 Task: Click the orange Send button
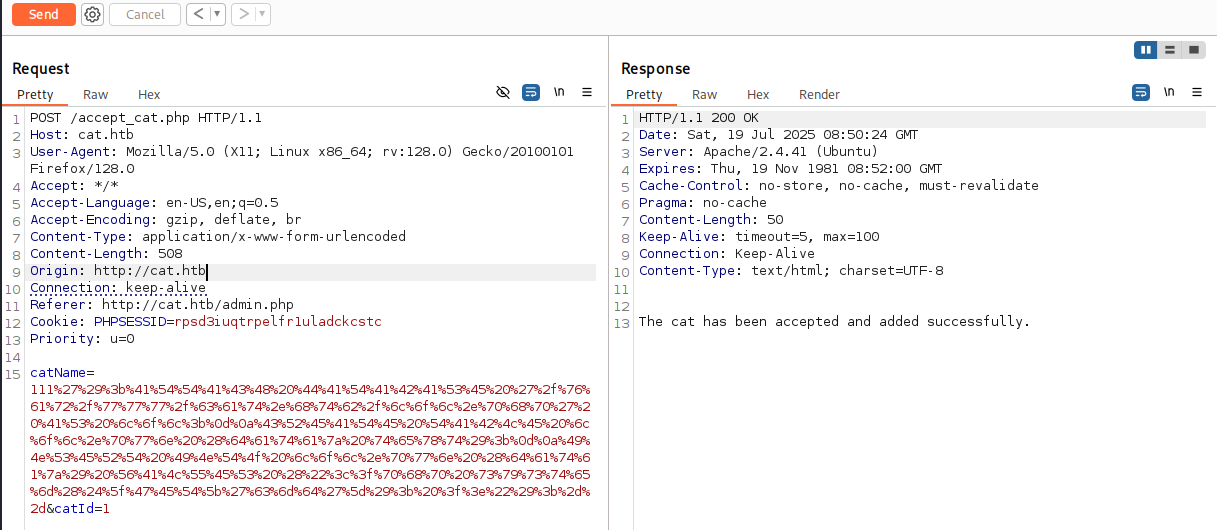43,14
